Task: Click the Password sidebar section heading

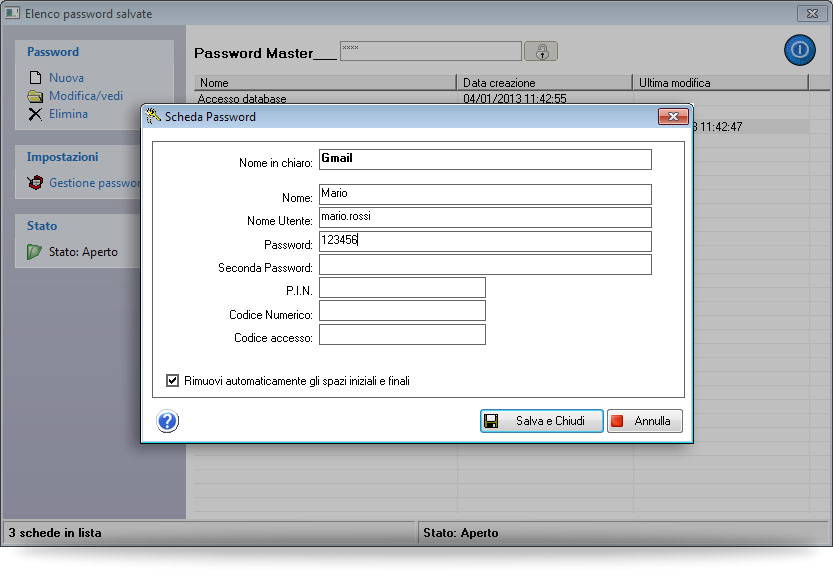Action: point(53,52)
